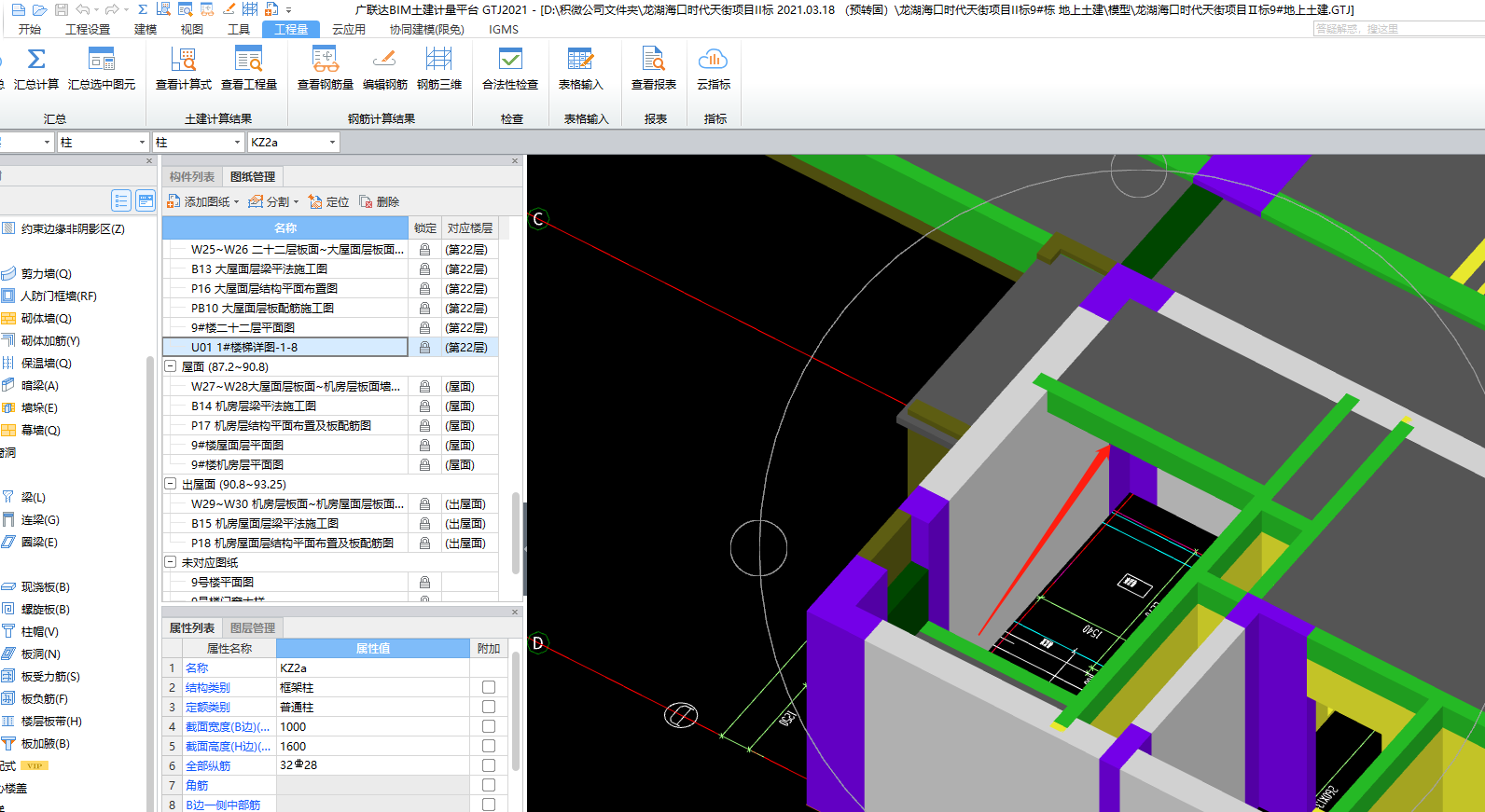Screen dimensions: 1485x812
Task: Click the 截面宽度 value 1000 field
Action: pos(372,726)
